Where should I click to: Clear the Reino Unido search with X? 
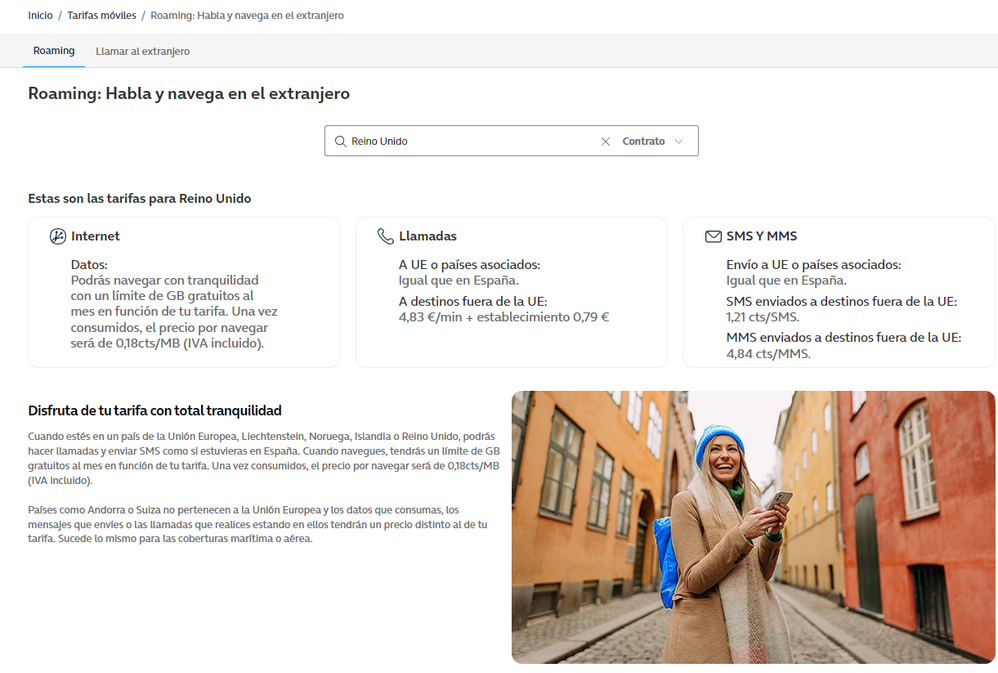pyautogui.click(x=605, y=142)
